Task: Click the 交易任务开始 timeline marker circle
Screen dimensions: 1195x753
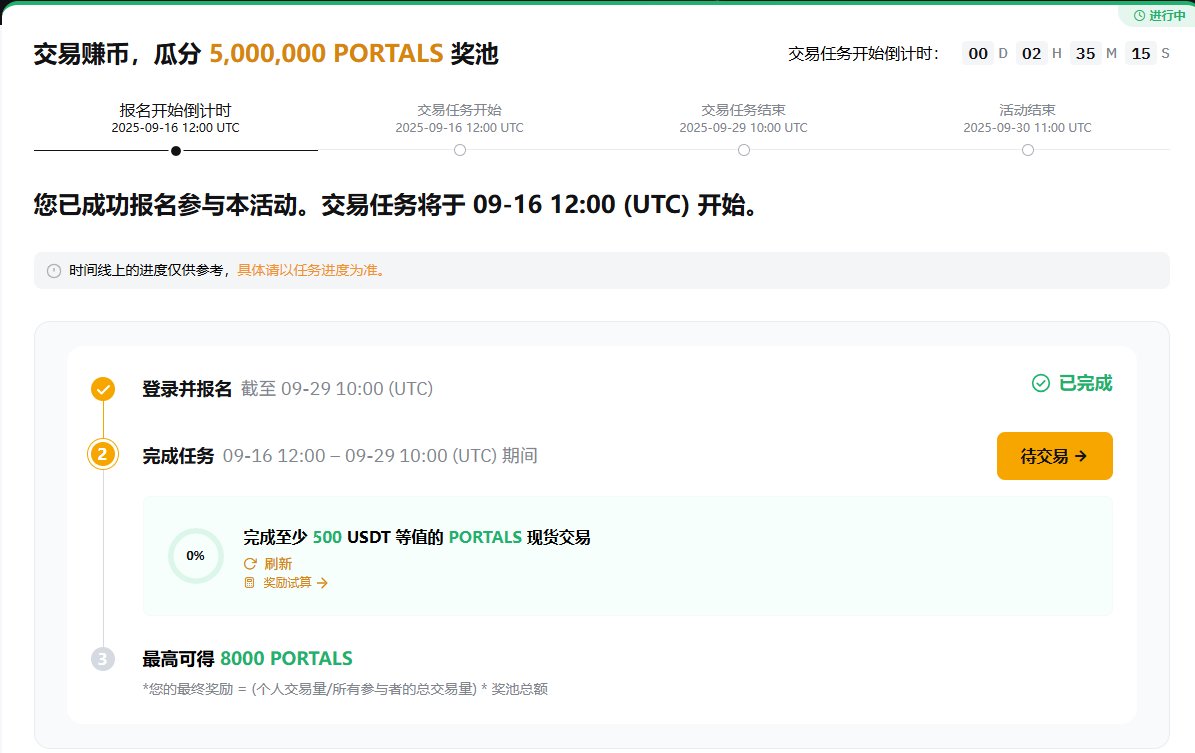Action: click(460, 150)
